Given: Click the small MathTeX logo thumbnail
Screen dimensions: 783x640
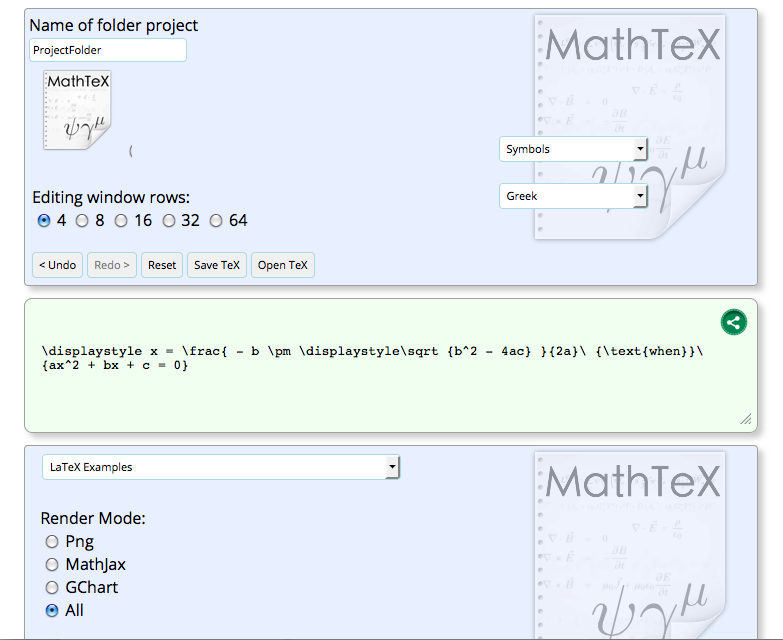Looking at the screenshot, I should (77, 110).
